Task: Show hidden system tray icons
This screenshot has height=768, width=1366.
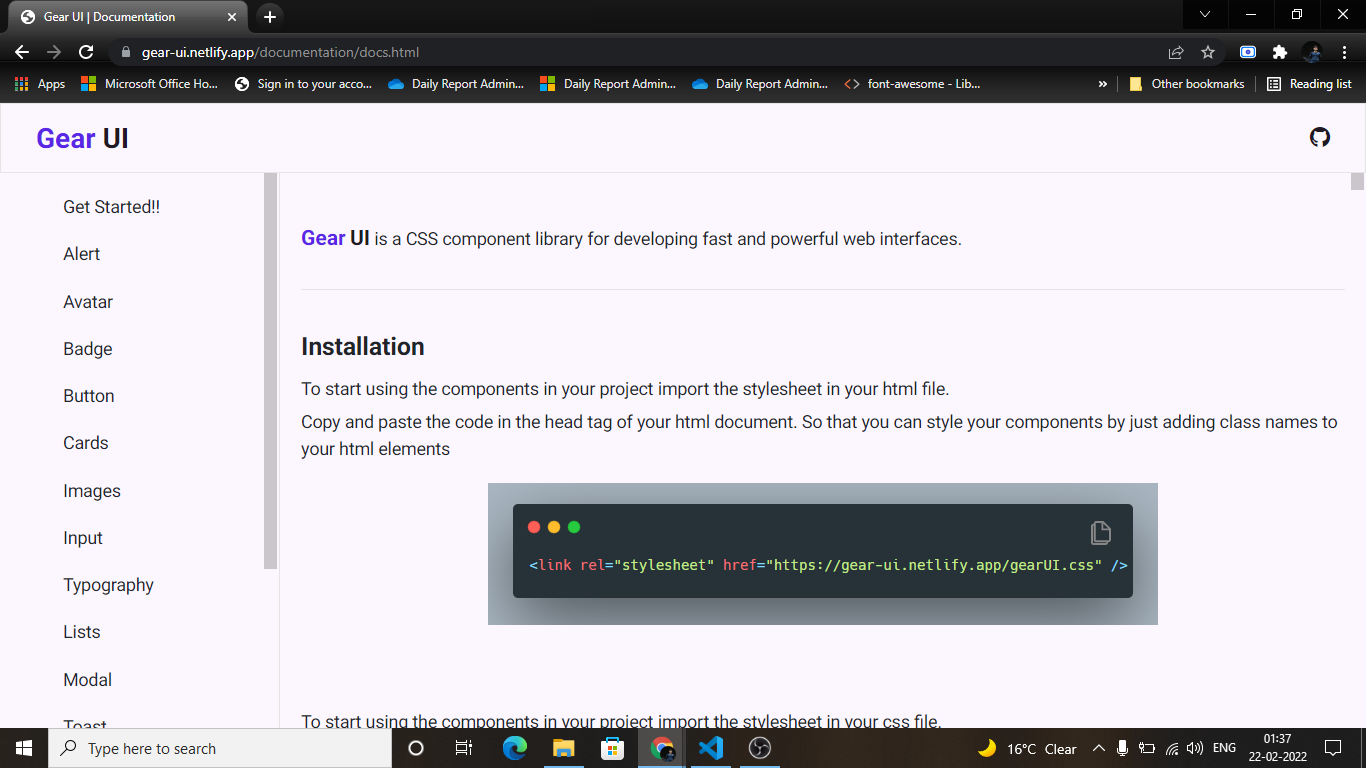Action: [1098, 748]
